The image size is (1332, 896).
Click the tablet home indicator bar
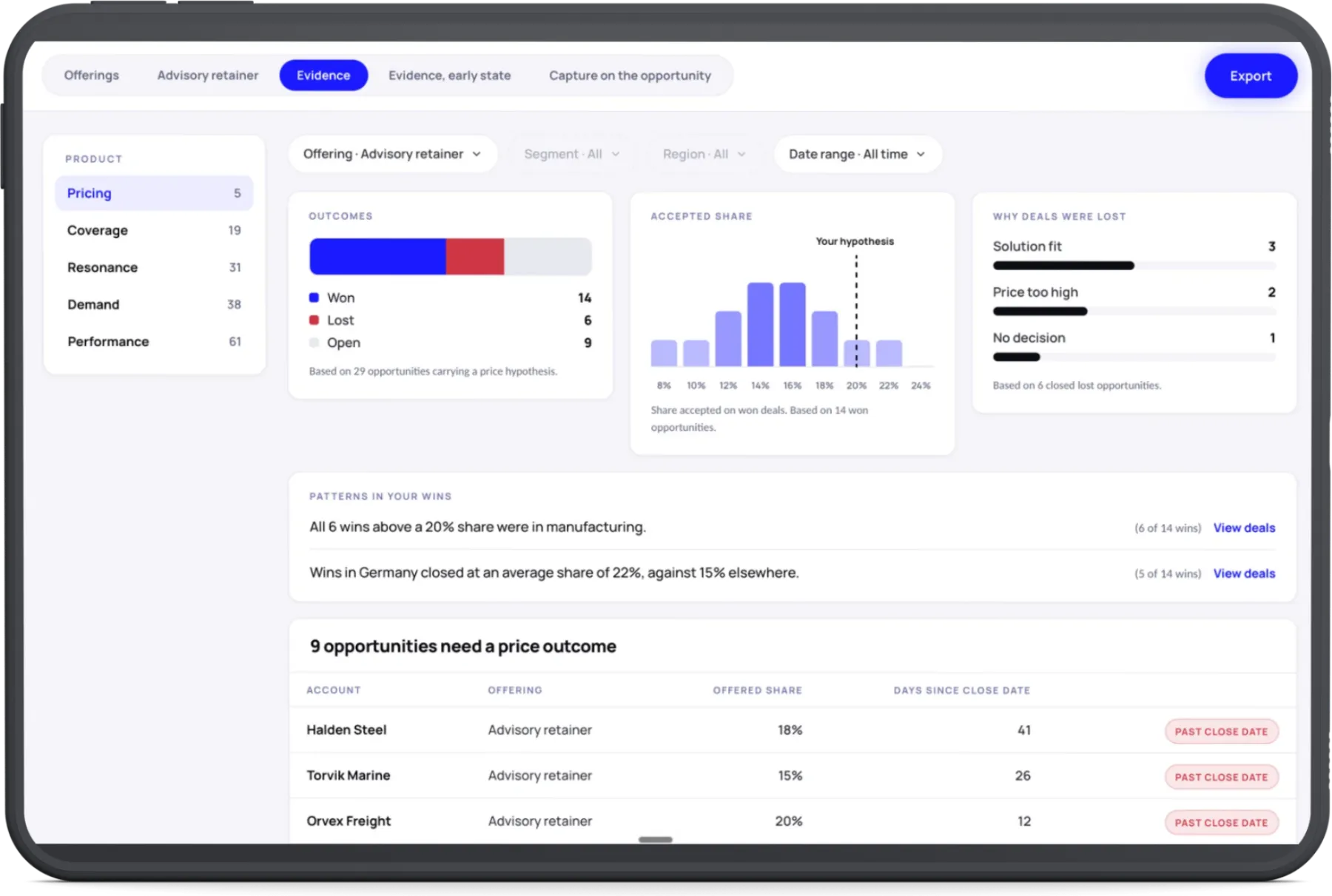[x=656, y=840]
